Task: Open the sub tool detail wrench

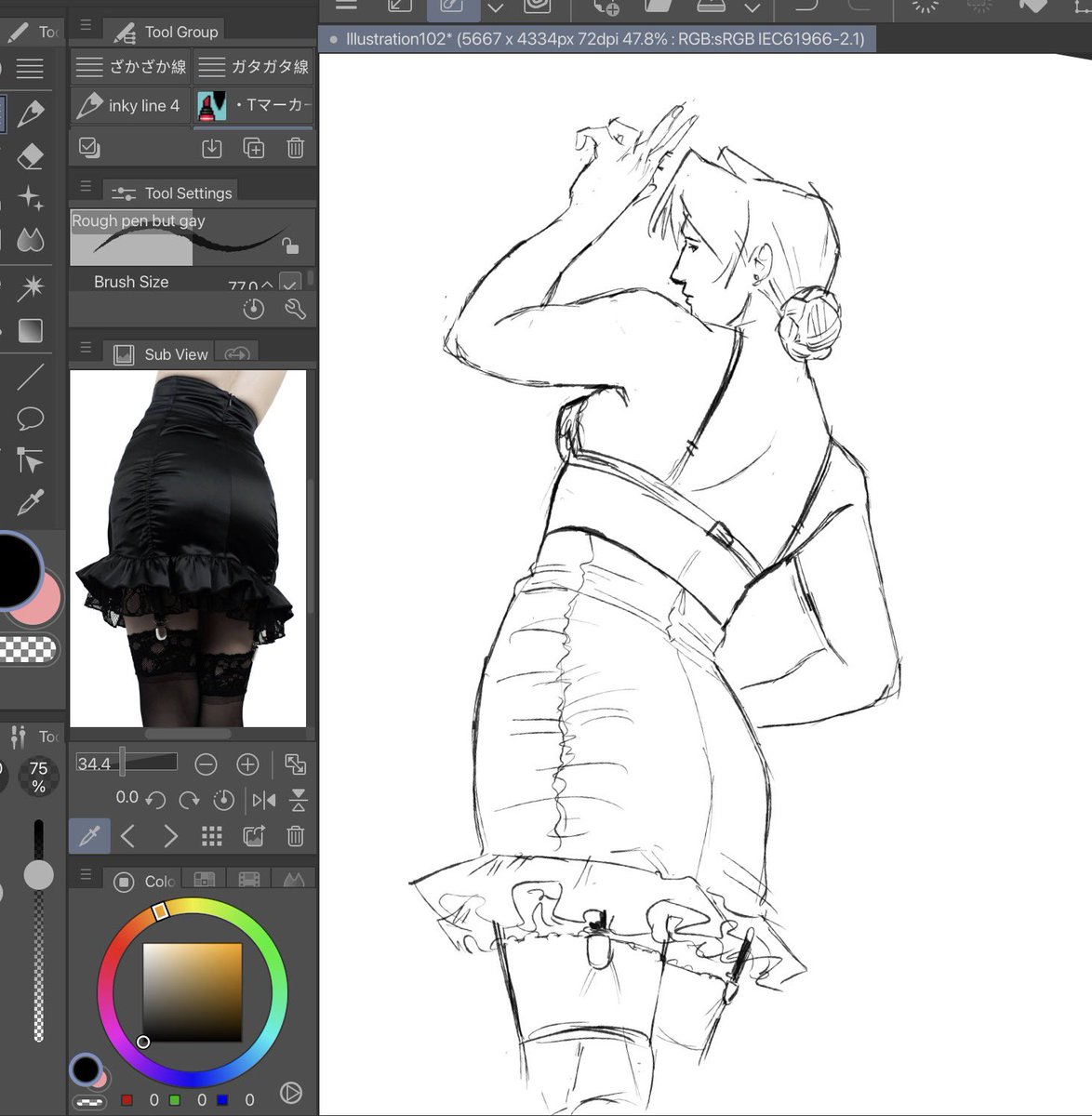Action: click(295, 310)
